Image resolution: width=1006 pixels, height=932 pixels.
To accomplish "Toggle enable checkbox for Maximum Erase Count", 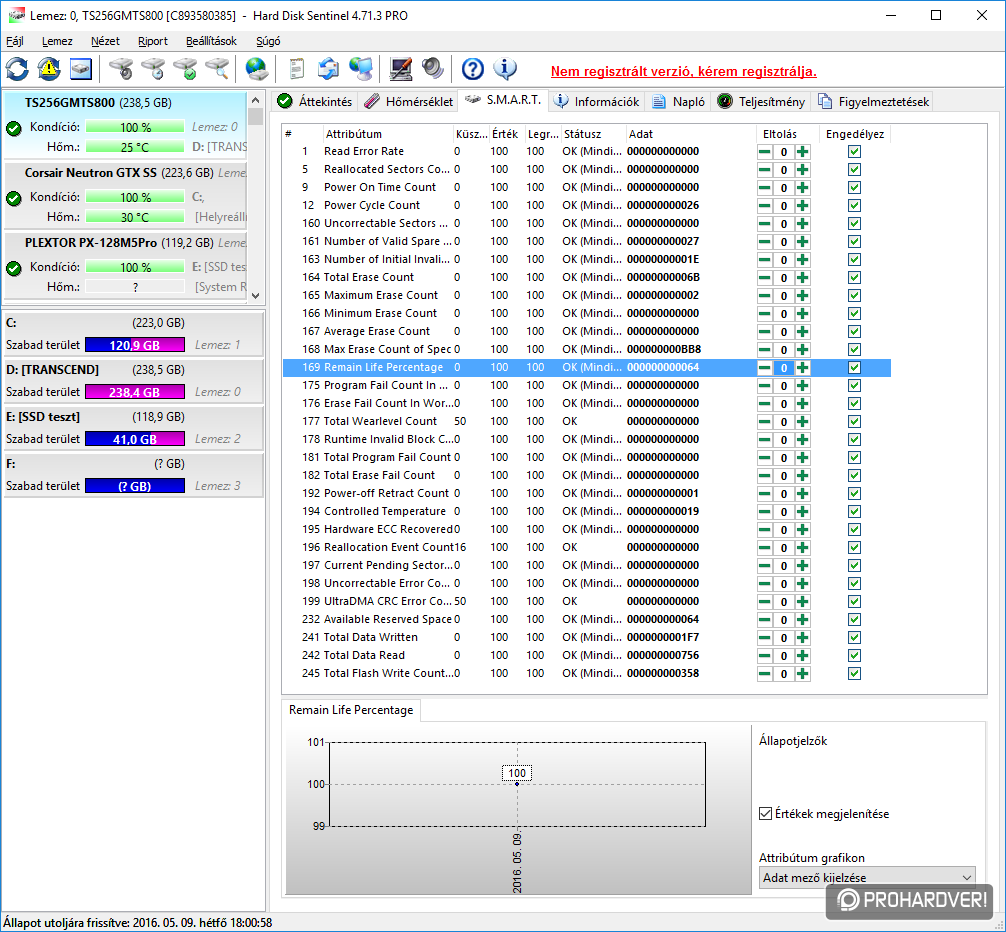I will tap(854, 296).
